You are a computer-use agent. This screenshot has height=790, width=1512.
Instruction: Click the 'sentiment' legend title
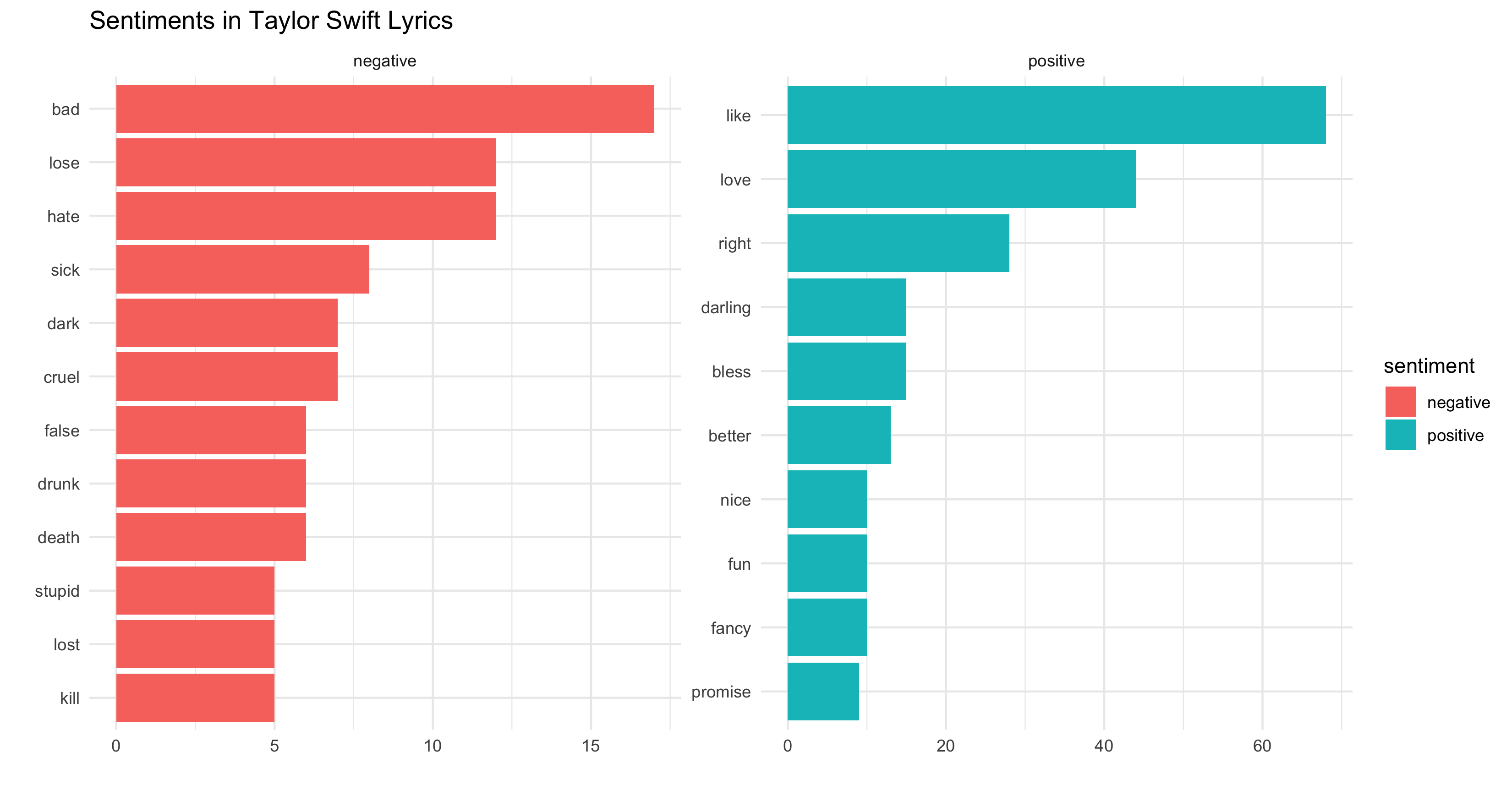point(1429,366)
